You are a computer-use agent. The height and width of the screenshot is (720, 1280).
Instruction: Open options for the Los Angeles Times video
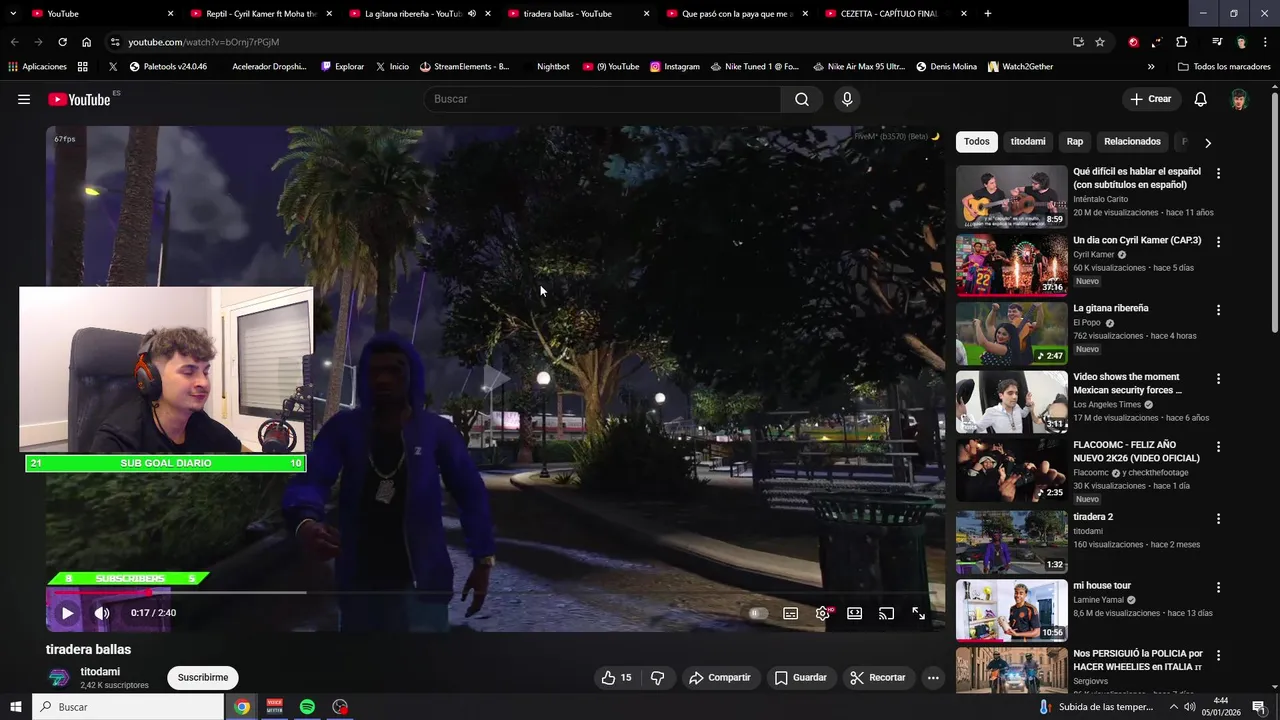[x=1218, y=379]
